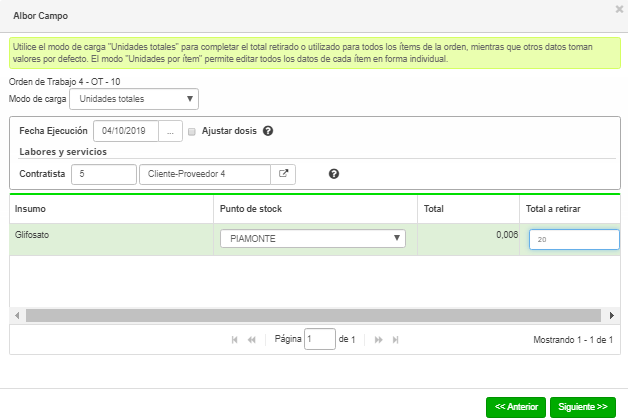Go to next page in pager
Image resolution: width=628 pixels, height=419 pixels.
point(378,340)
